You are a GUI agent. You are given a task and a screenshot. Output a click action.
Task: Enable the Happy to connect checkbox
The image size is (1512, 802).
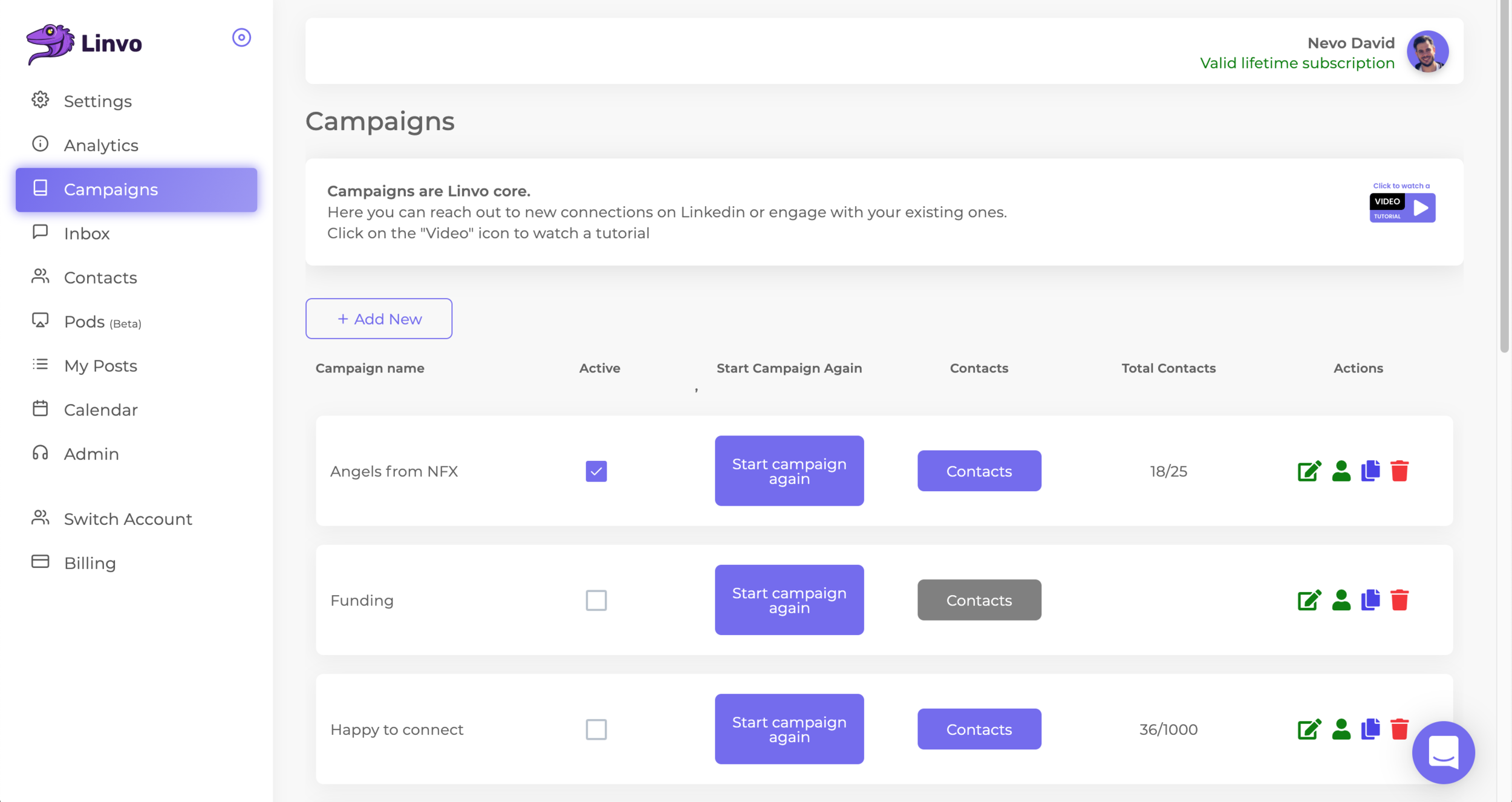point(596,729)
